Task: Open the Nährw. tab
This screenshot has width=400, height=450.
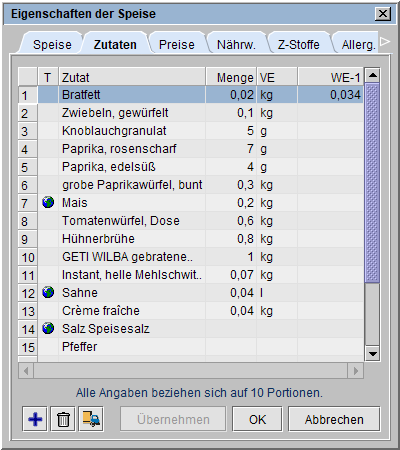Action: point(236,45)
